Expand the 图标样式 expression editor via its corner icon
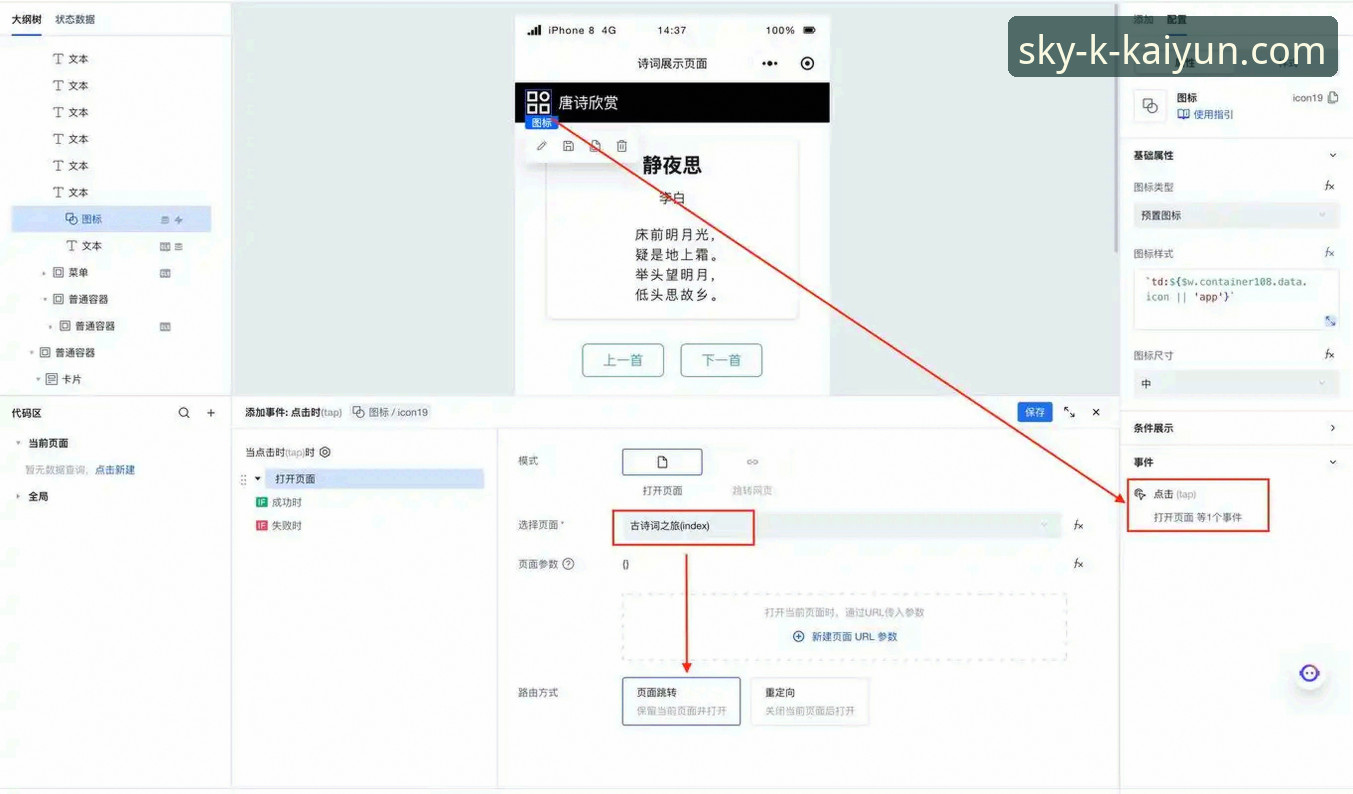Image resolution: width=1353 pixels, height=794 pixels. pos(1330,321)
